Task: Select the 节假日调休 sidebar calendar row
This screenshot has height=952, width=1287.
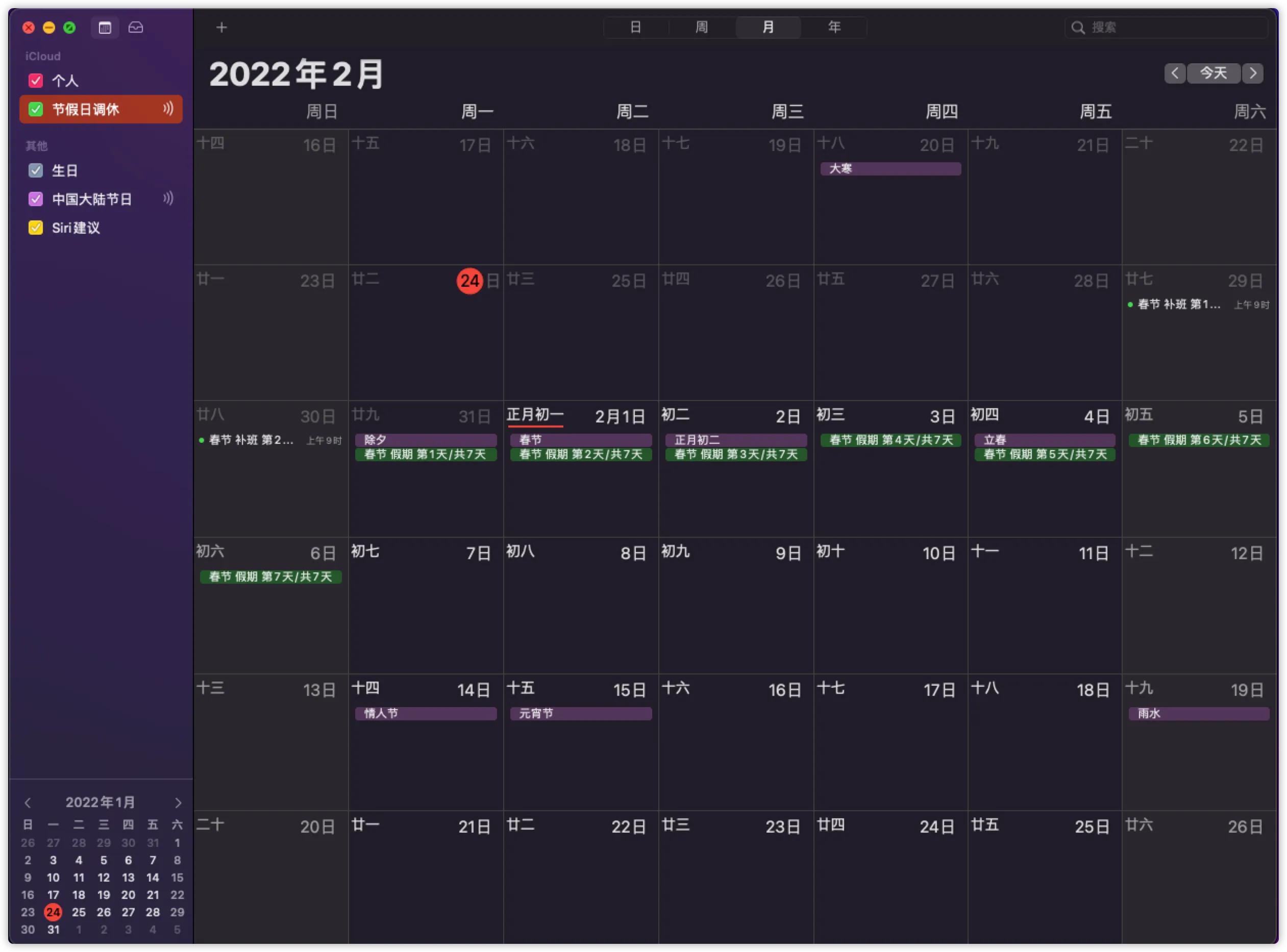Action: click(101, 109)
